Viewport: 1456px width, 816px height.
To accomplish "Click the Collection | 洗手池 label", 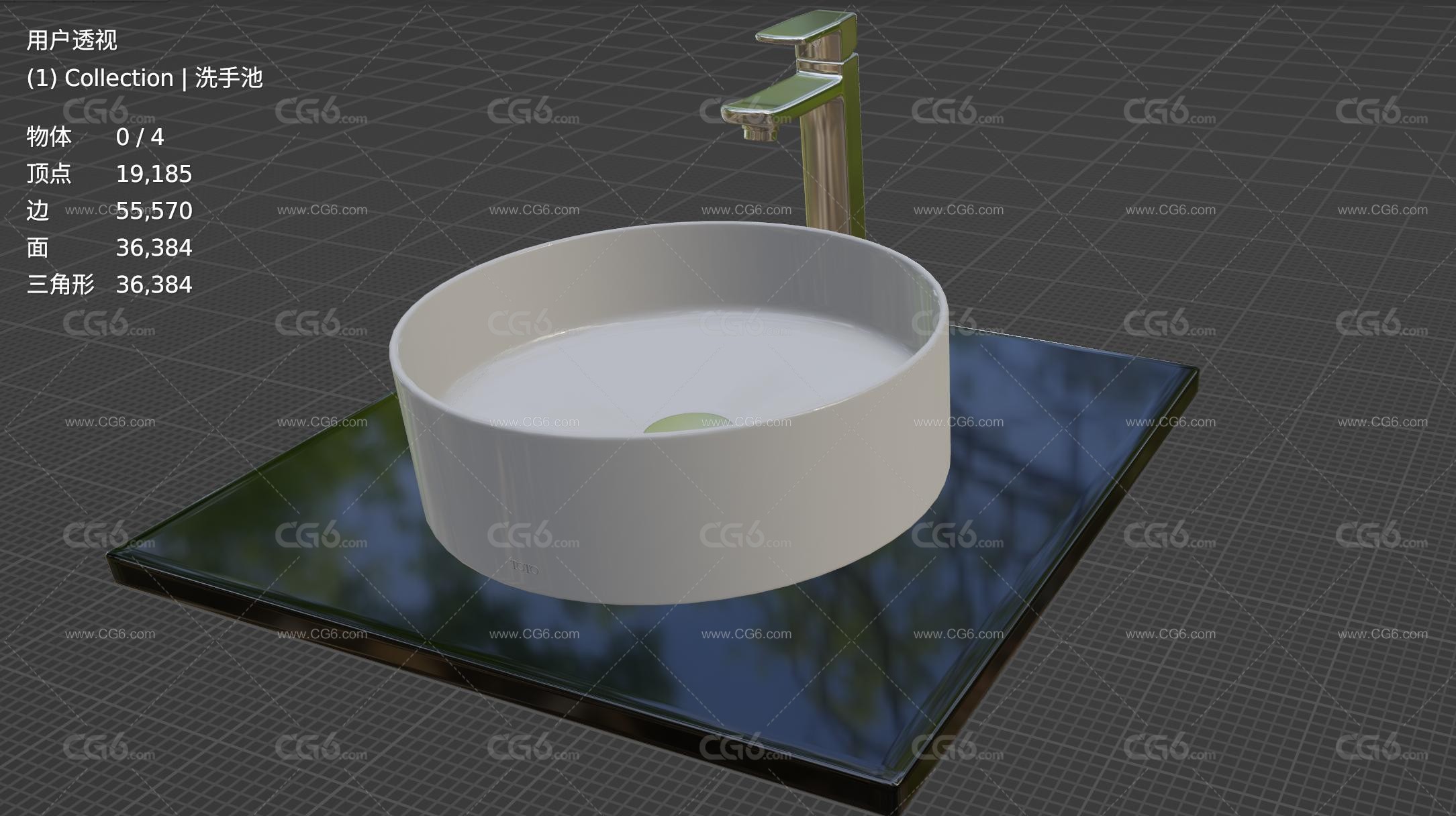I will [x=144, y=78].
